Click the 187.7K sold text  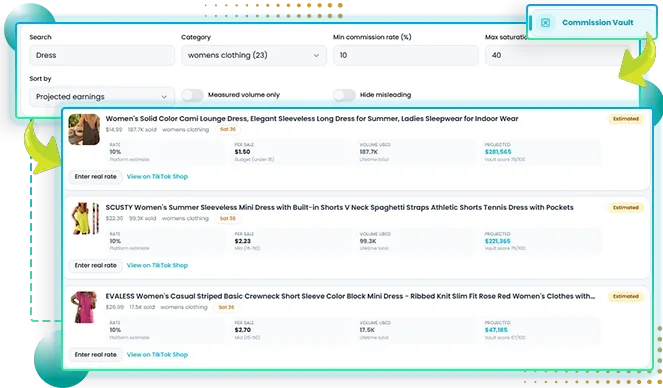[x=142, y=129]
